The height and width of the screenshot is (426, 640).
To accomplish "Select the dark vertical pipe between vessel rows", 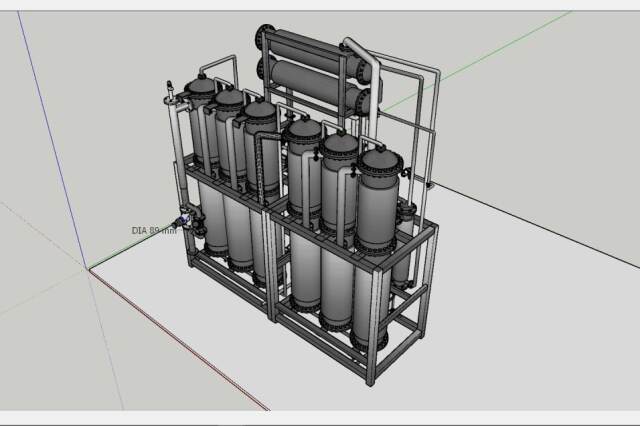I will 259,165.
